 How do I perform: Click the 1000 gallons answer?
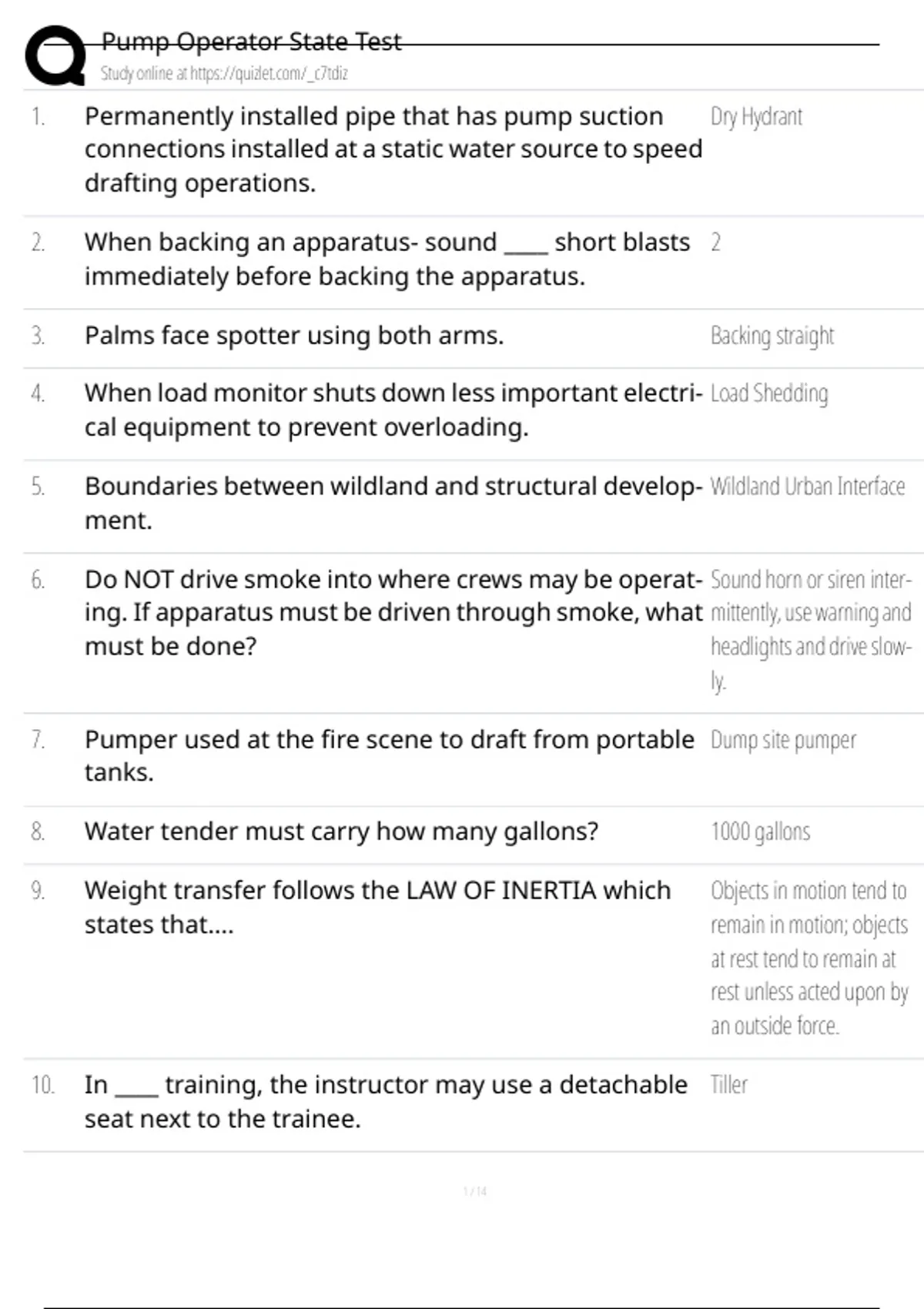760,832
